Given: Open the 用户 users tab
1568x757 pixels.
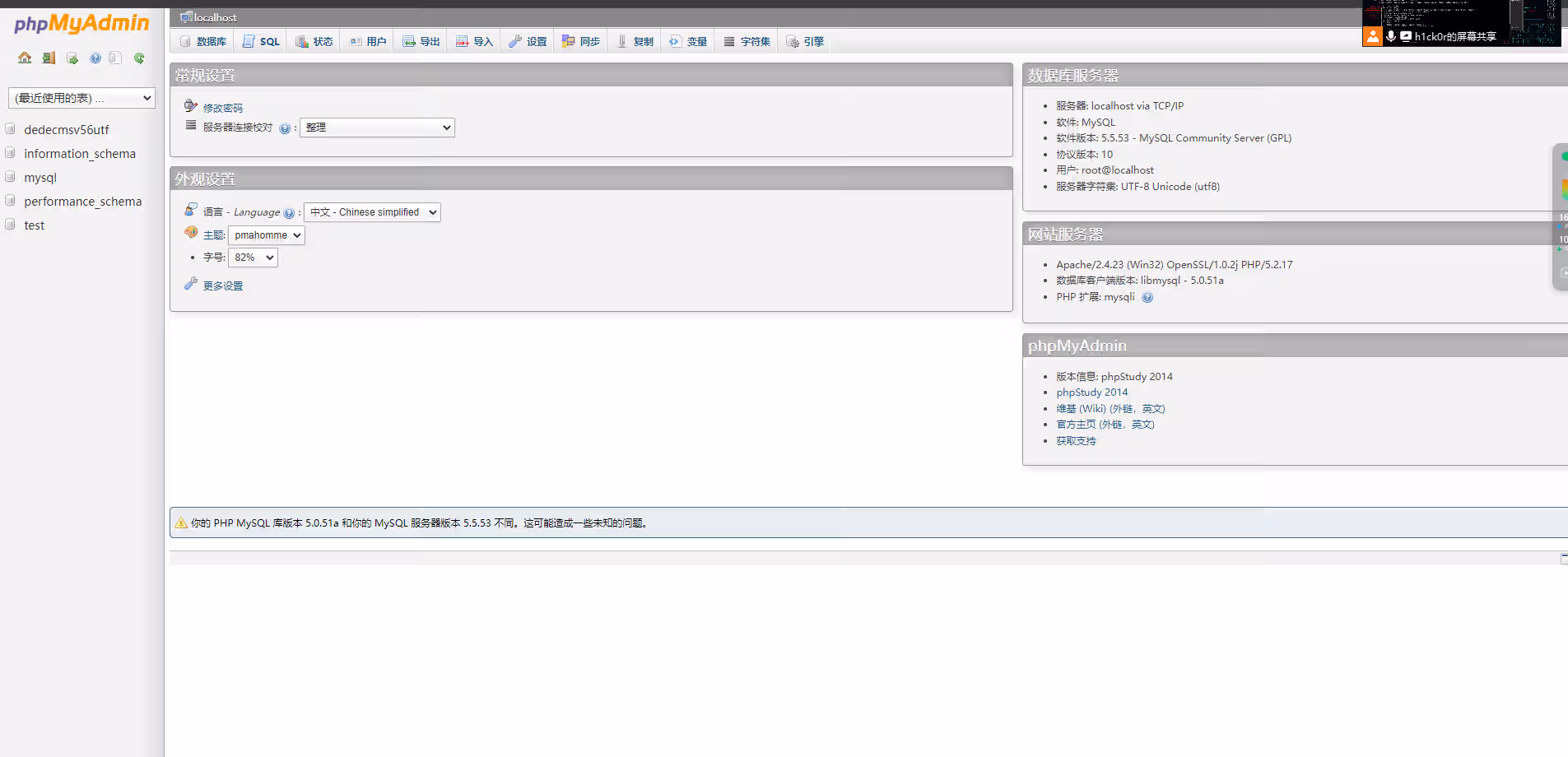Looking at the screenshot, I should [x=368, y=41].
